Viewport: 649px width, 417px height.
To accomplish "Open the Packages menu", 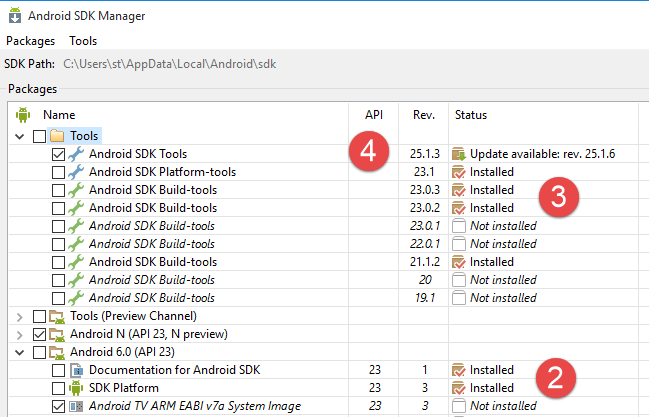I will (31, 41).
